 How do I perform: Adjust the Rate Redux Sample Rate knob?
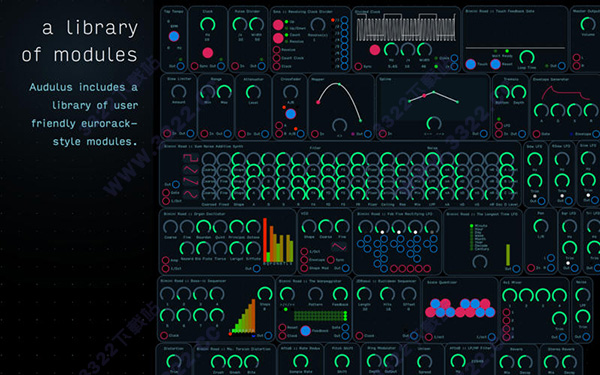tap(300, 361)
